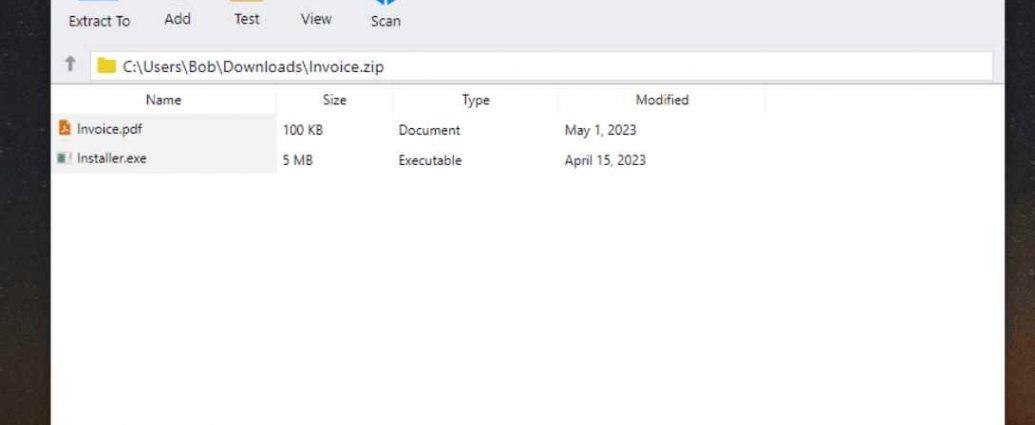Viewport: 1035px width, 425px height.
Task: Click the Test toolbar button
Action: click(x=246, y=15)
